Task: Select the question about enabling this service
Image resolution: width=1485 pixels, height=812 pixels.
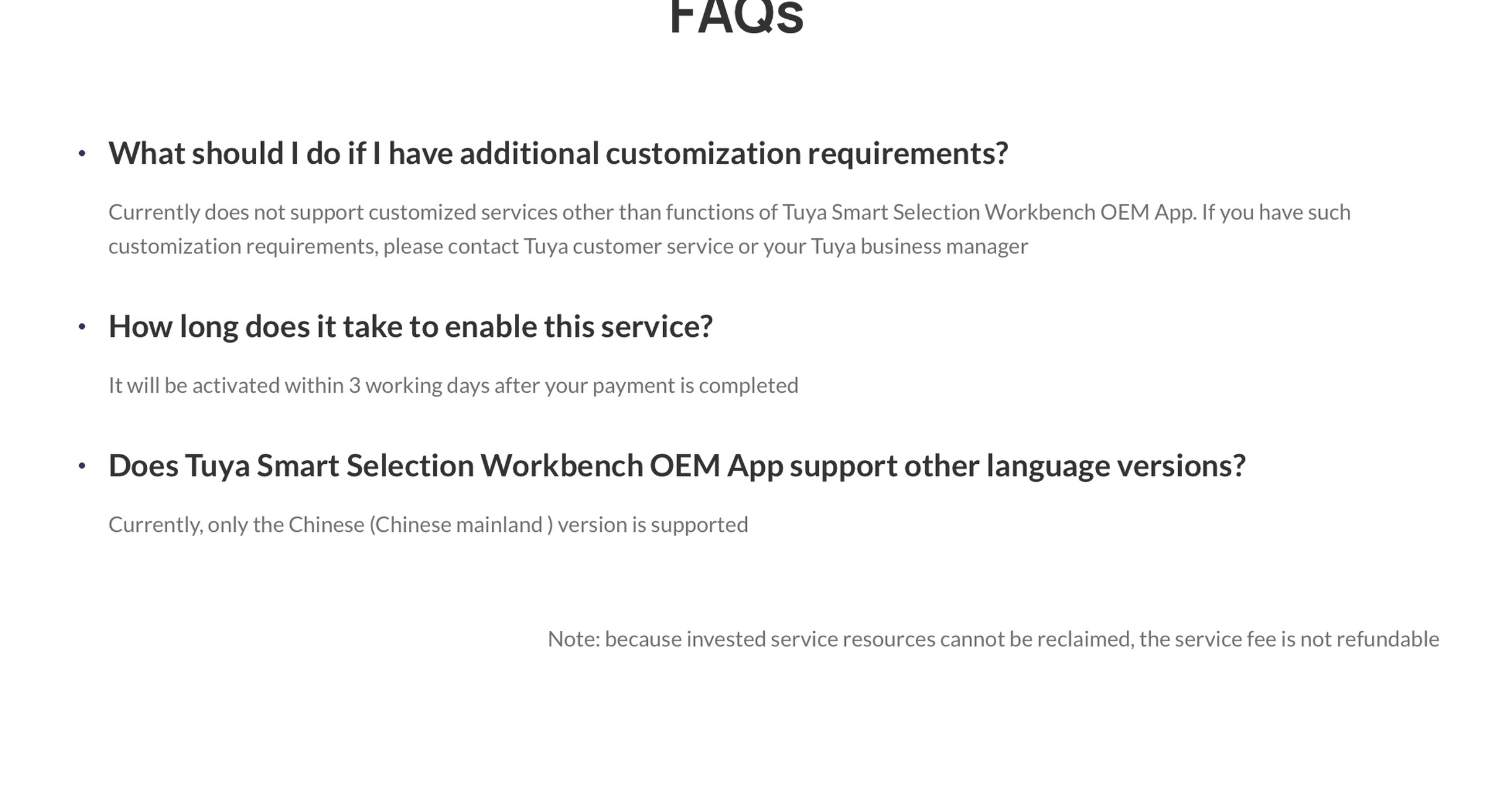Action: point(410,327)
